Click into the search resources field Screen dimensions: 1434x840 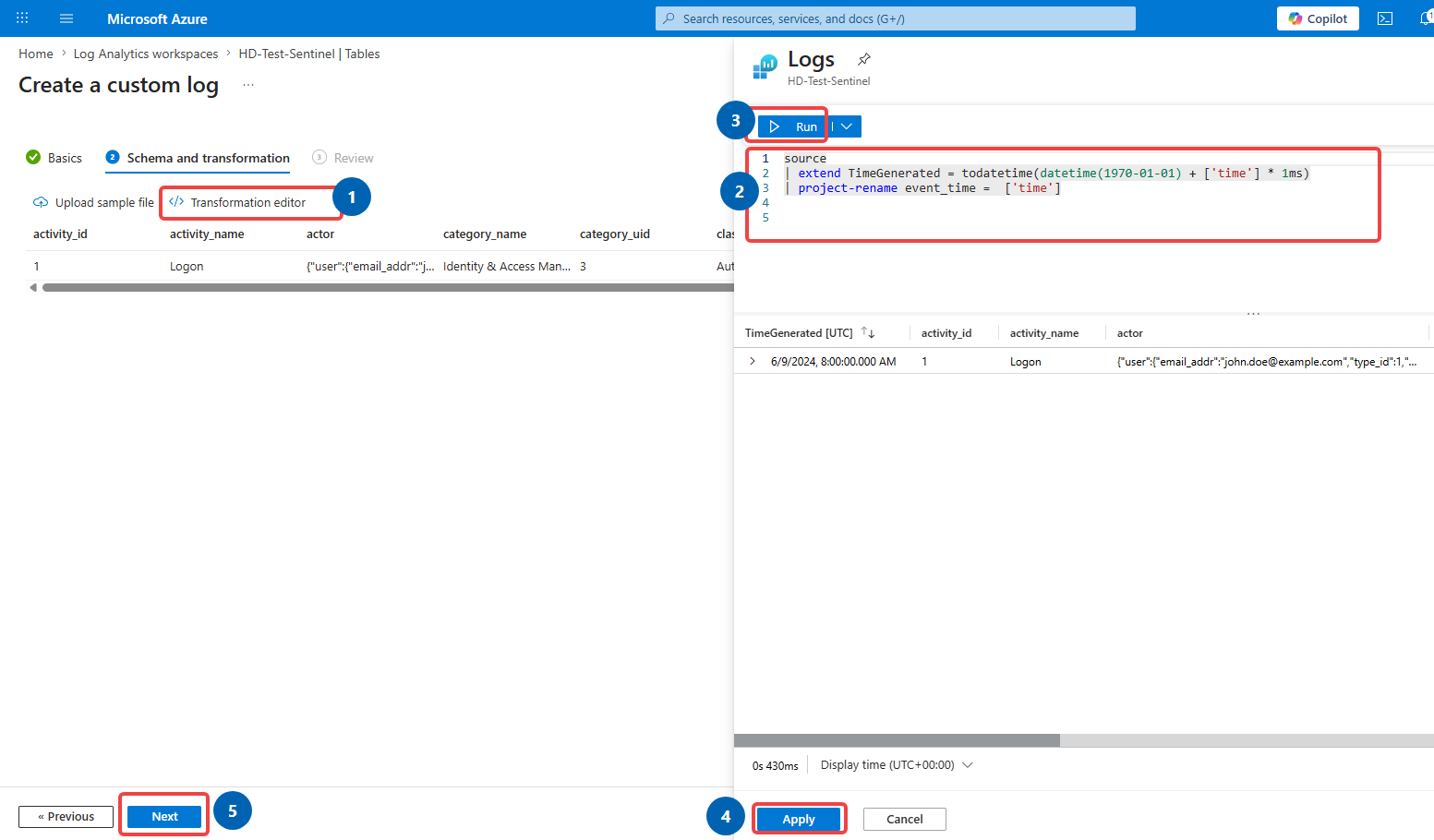896,18
